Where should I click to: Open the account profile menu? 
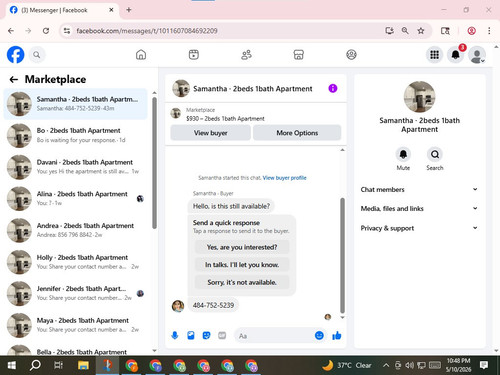(477, 55)
